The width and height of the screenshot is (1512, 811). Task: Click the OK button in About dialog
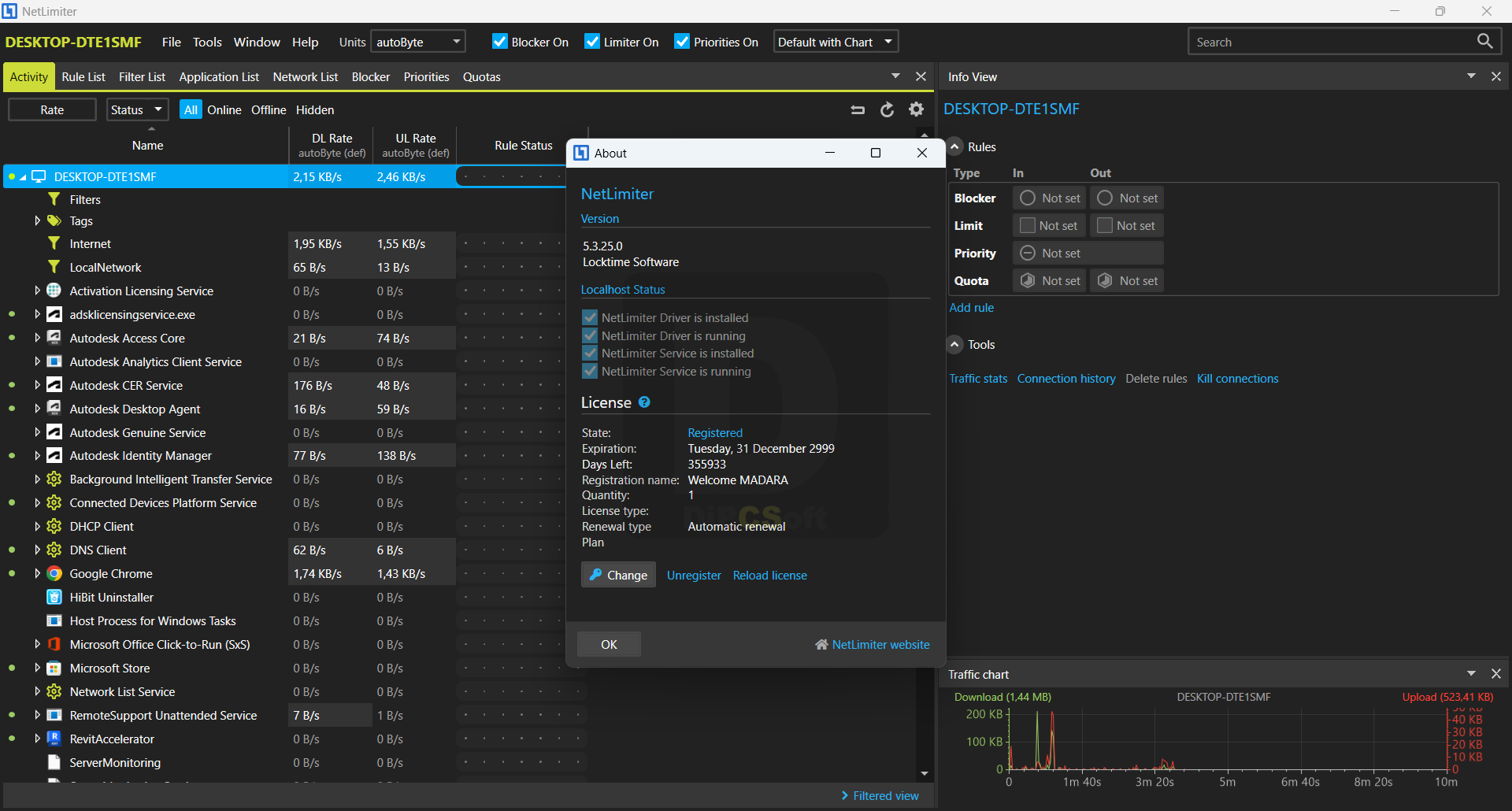point(609,644)
